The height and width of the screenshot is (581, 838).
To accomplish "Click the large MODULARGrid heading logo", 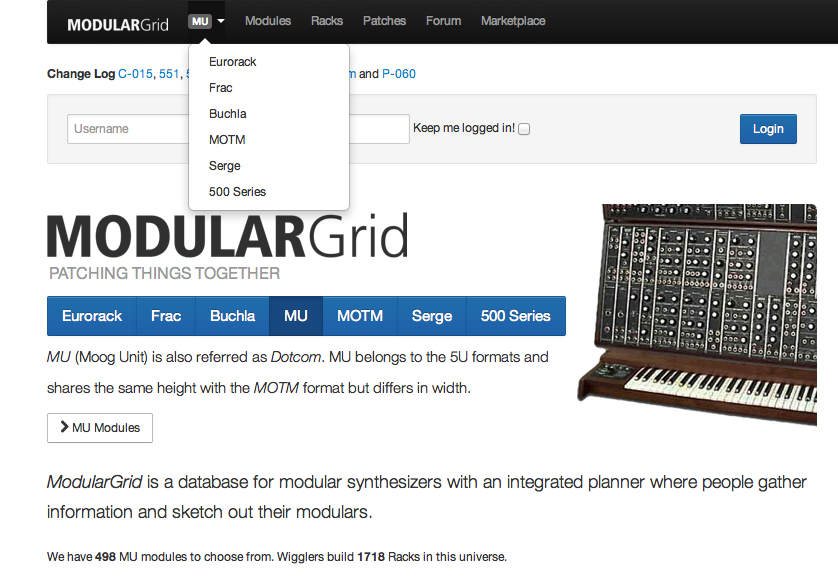I will [228, 236].
